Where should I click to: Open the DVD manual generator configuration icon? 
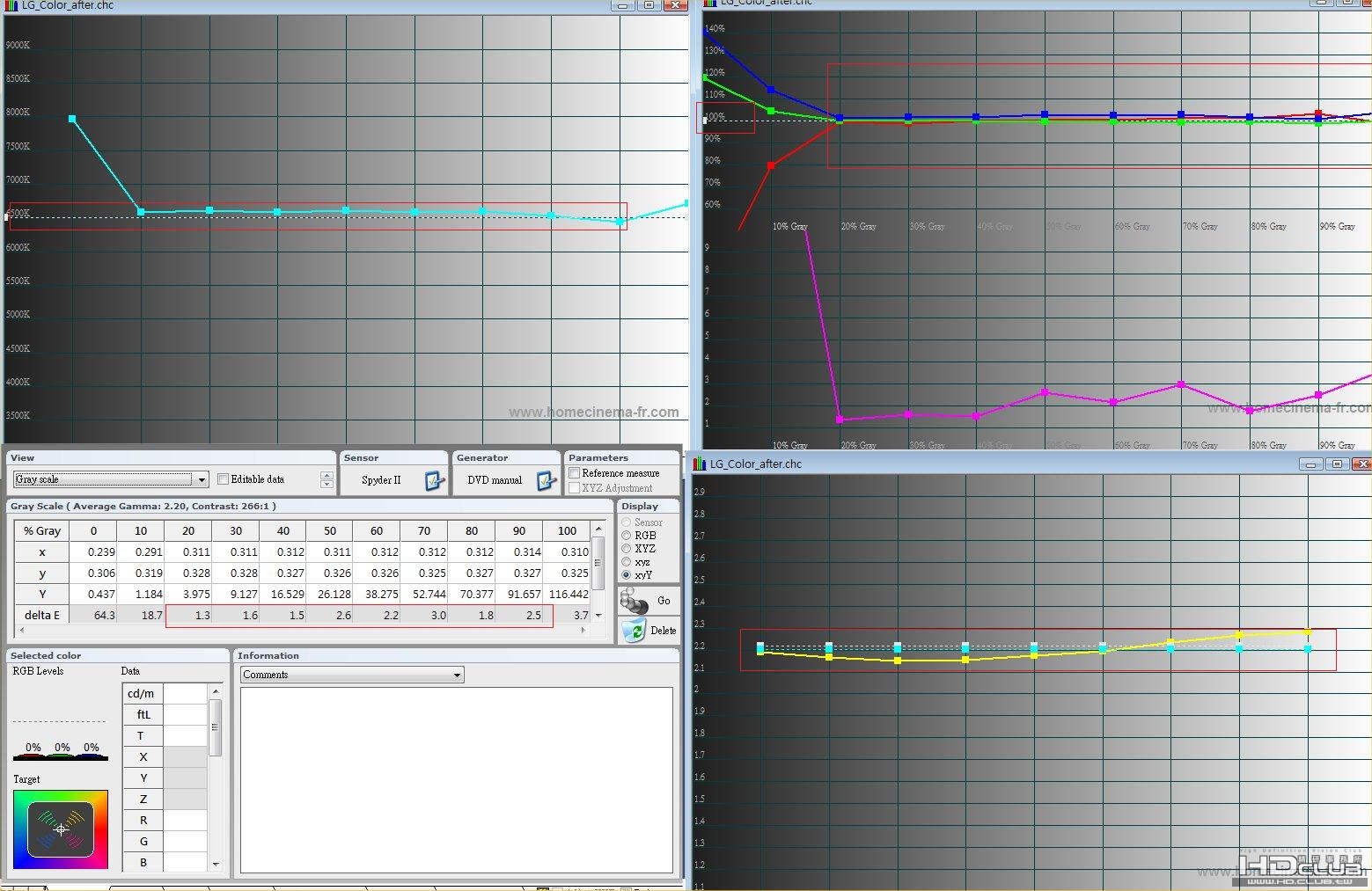coord(547,480)
